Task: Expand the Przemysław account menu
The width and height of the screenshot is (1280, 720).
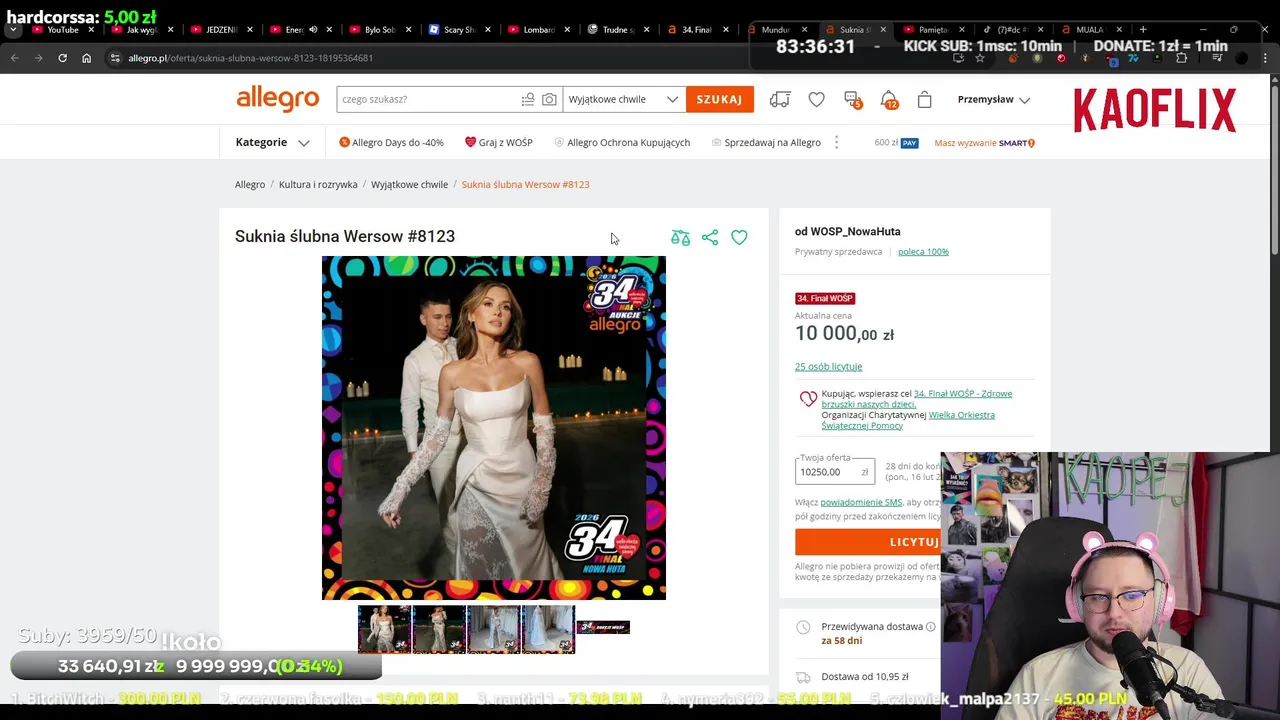Action: 994,99
